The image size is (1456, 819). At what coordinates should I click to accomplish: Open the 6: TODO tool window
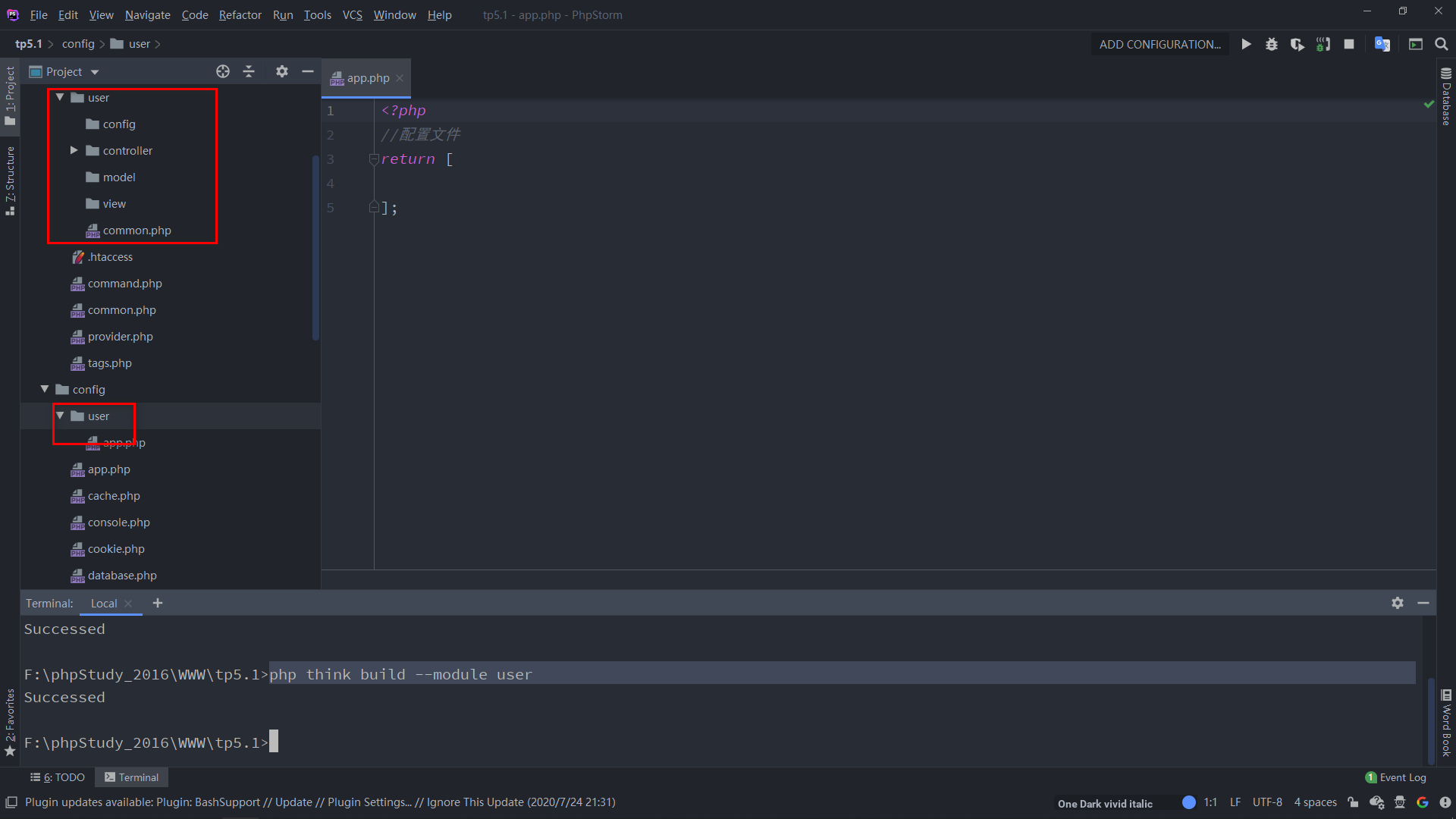click(x=58, y=777)
